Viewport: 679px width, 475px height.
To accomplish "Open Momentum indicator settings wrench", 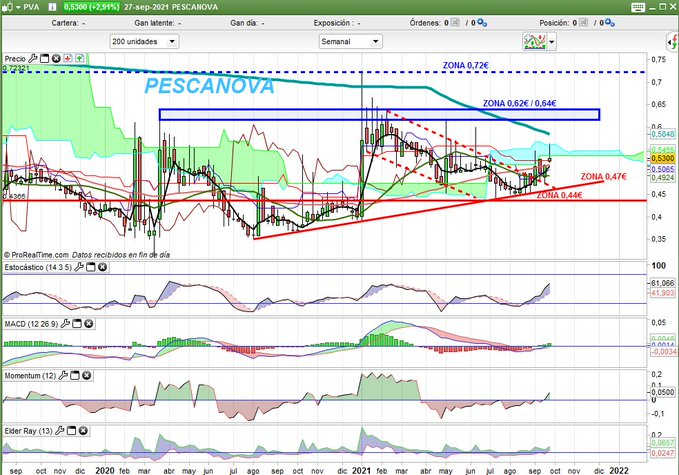I will point(63,375).
